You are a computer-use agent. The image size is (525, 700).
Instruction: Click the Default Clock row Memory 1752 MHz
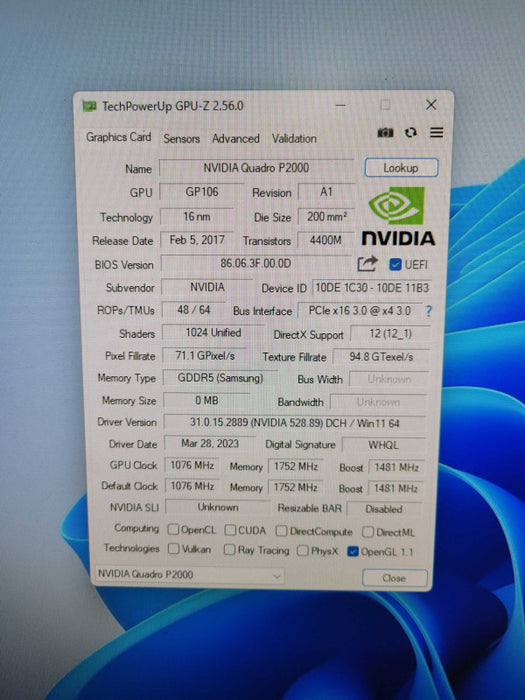click(x=296, y=487)
